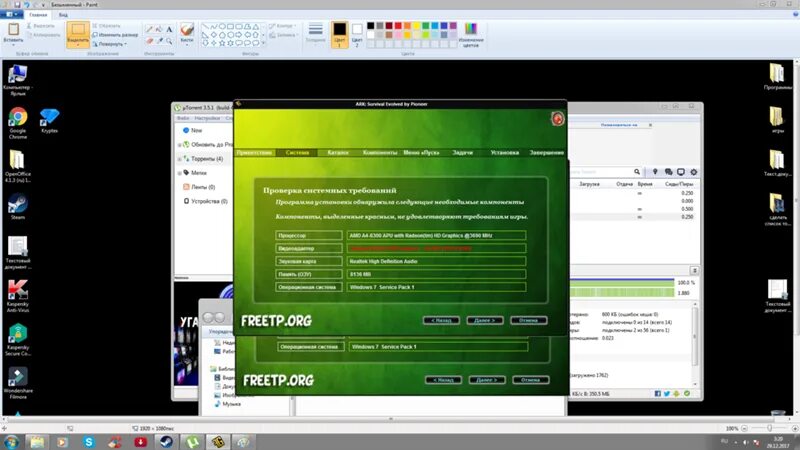The width and height of the screenshot is (800, 450).
Task: Click the Установка tab in installer
Action: [x=505, y=153]
